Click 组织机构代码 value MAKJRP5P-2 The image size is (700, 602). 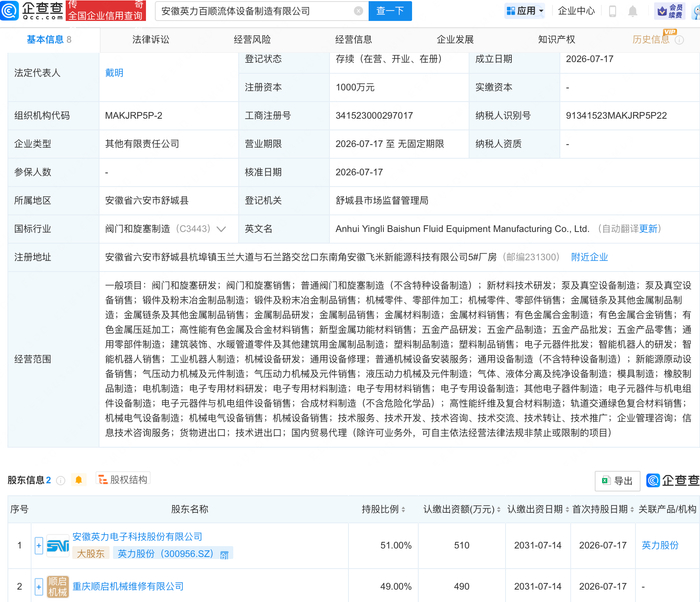pos(133,116)
